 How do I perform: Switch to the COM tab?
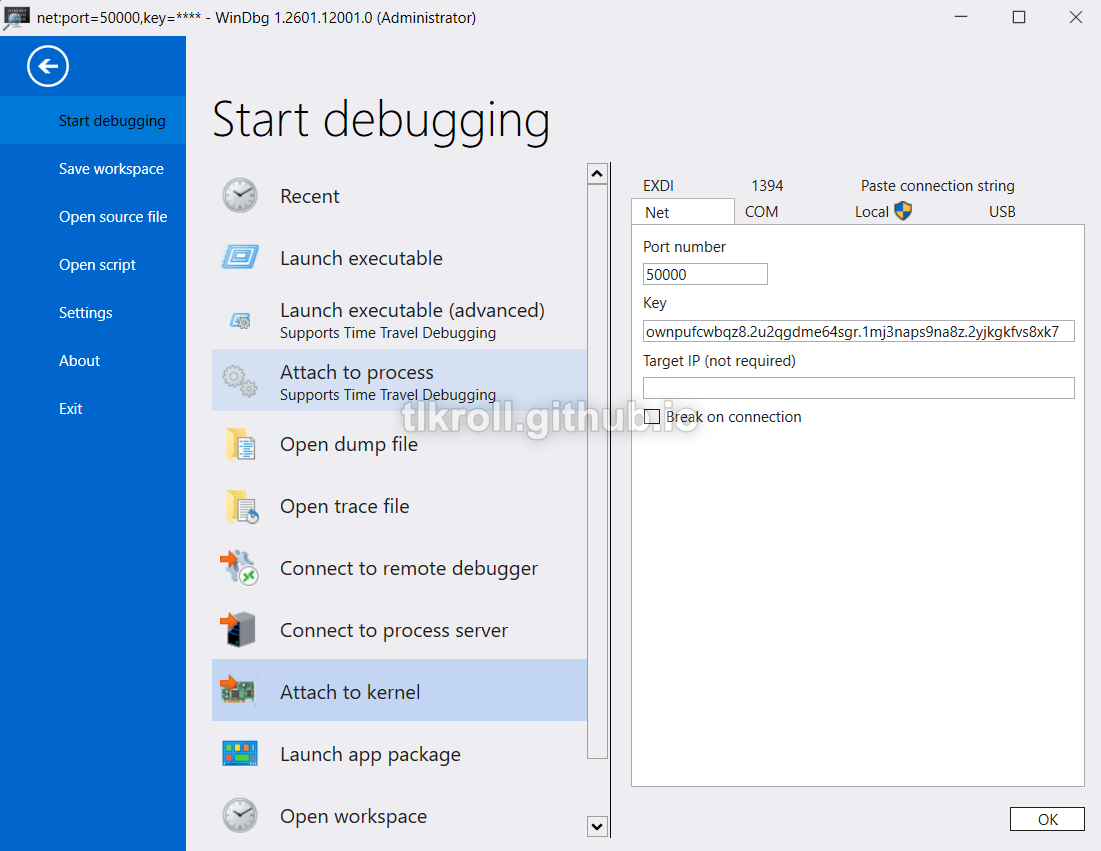coord(761,212)
